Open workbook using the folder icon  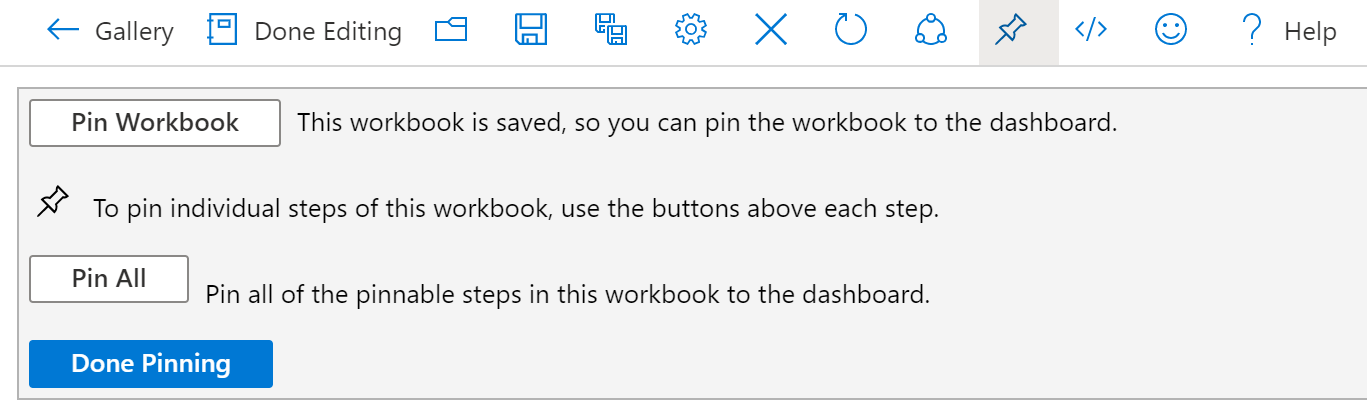(x=452, y=31)
